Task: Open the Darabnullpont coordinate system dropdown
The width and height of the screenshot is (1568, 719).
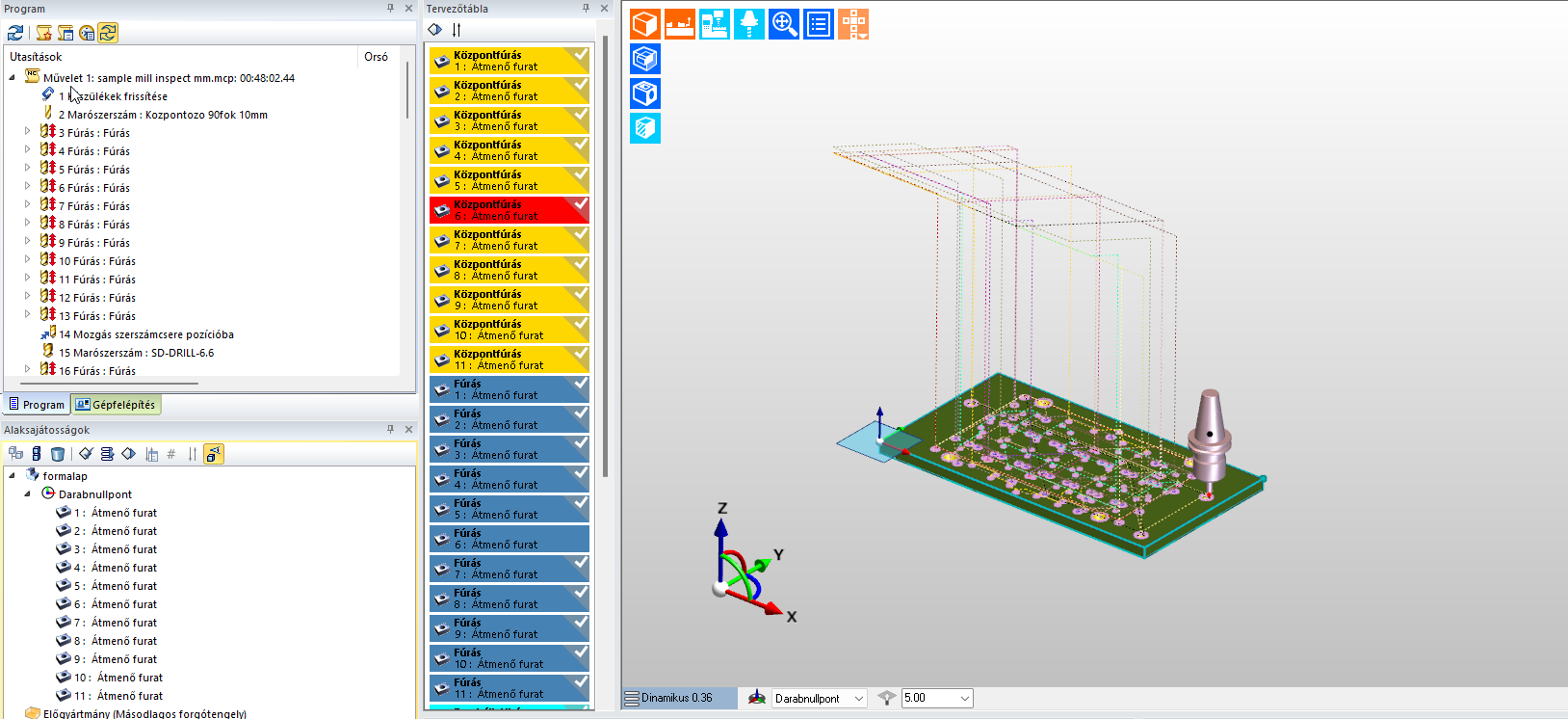Action: [x=858, y=699]
